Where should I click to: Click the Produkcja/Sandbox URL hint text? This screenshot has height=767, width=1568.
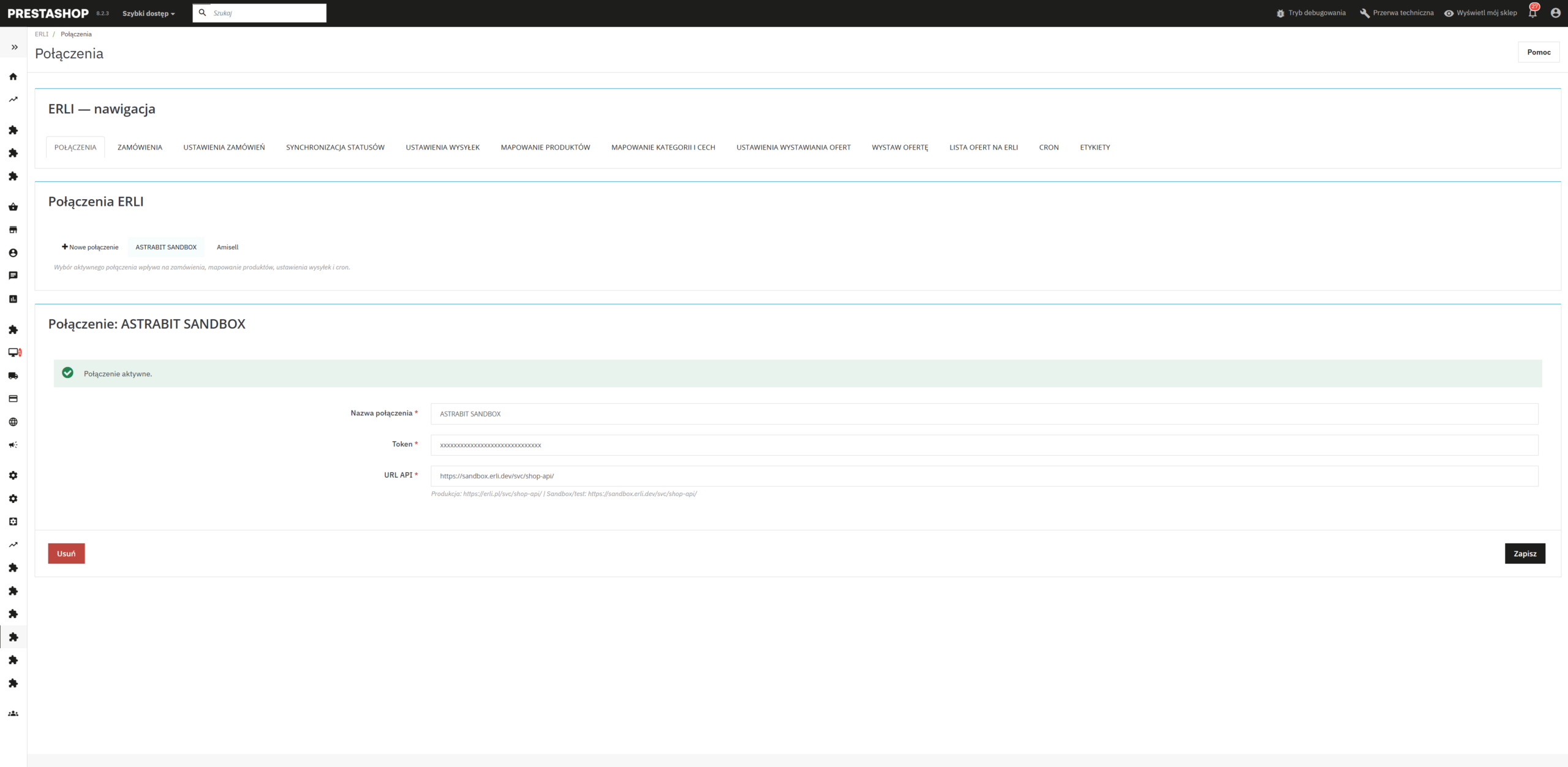[x=563, y=494]
